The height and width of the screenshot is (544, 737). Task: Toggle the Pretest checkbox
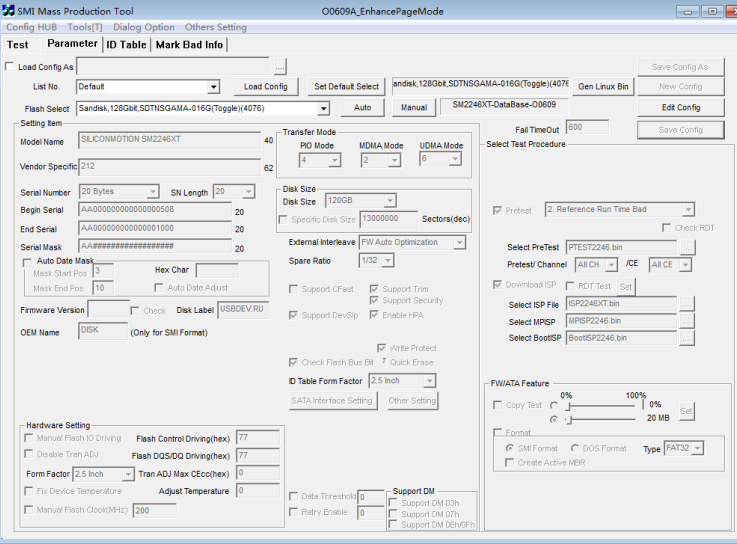[497, 210]
